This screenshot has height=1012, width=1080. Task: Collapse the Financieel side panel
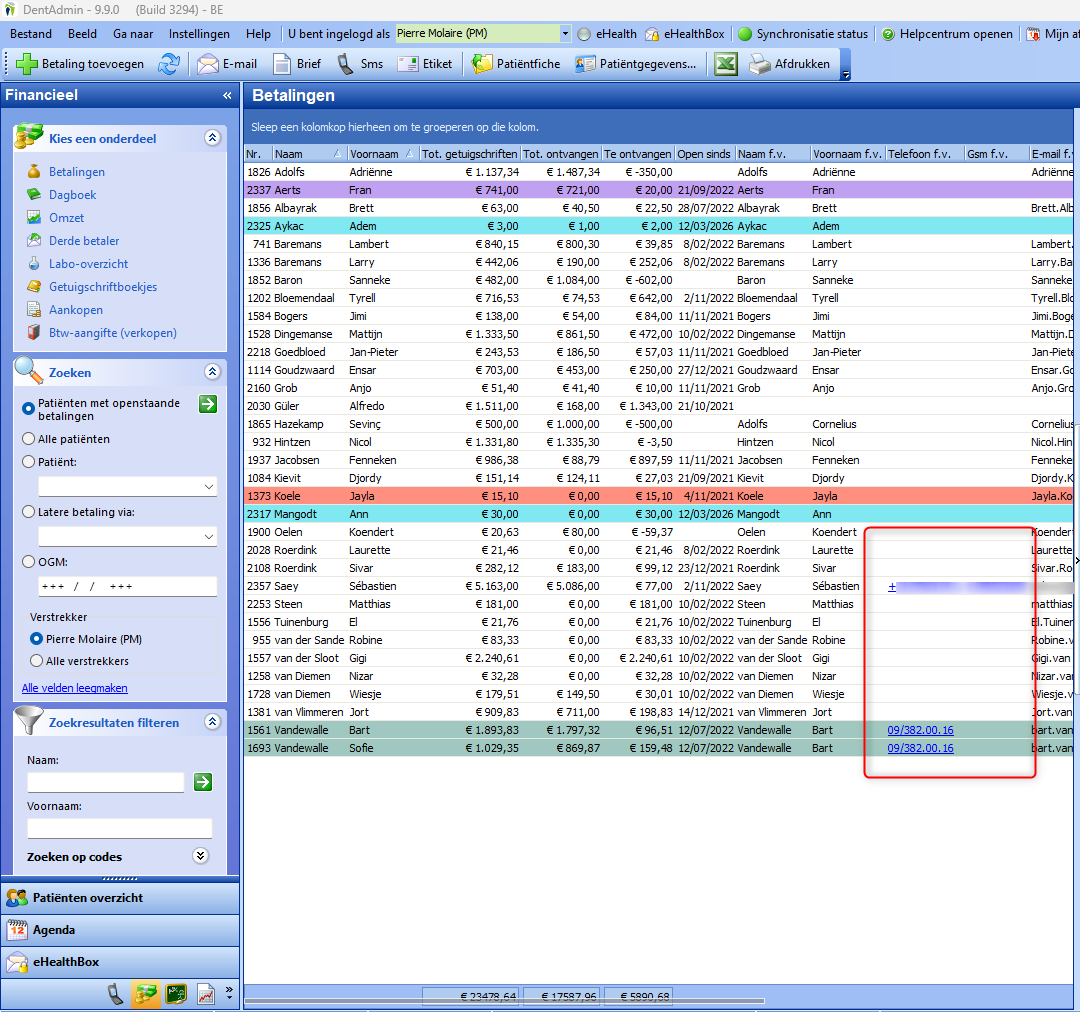pos(227,96)
